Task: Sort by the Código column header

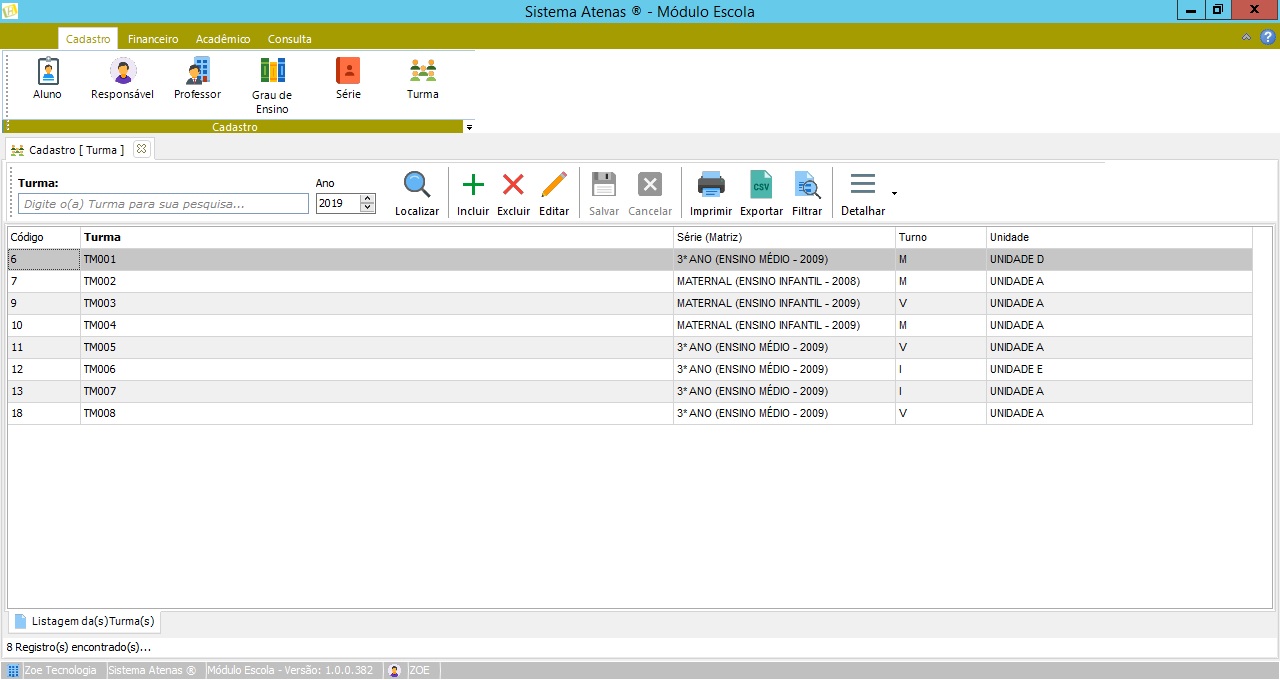Action: pyautogui.click(x=44, y=237)
